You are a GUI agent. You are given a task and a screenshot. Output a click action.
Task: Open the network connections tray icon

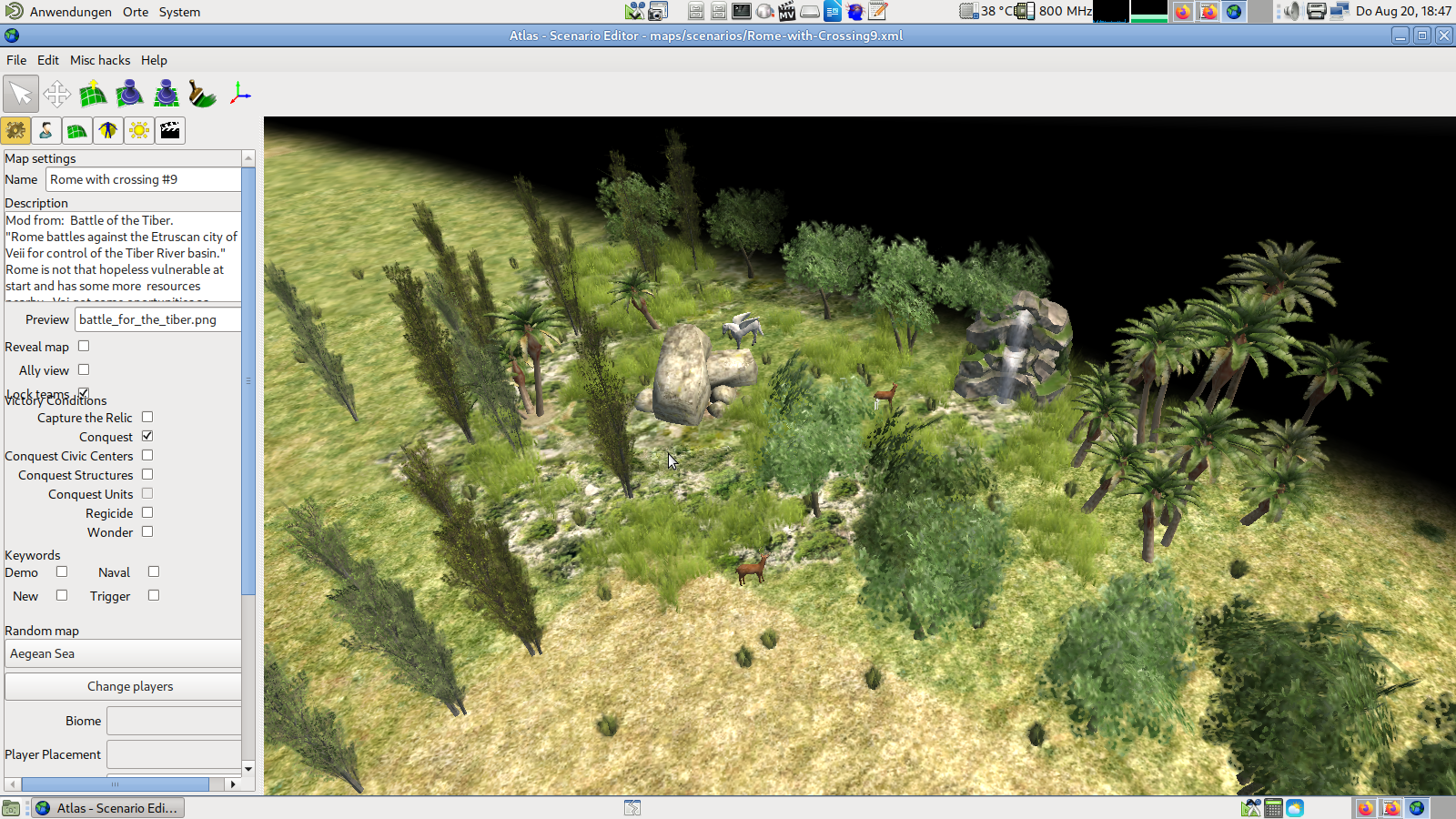point(1339,11)
